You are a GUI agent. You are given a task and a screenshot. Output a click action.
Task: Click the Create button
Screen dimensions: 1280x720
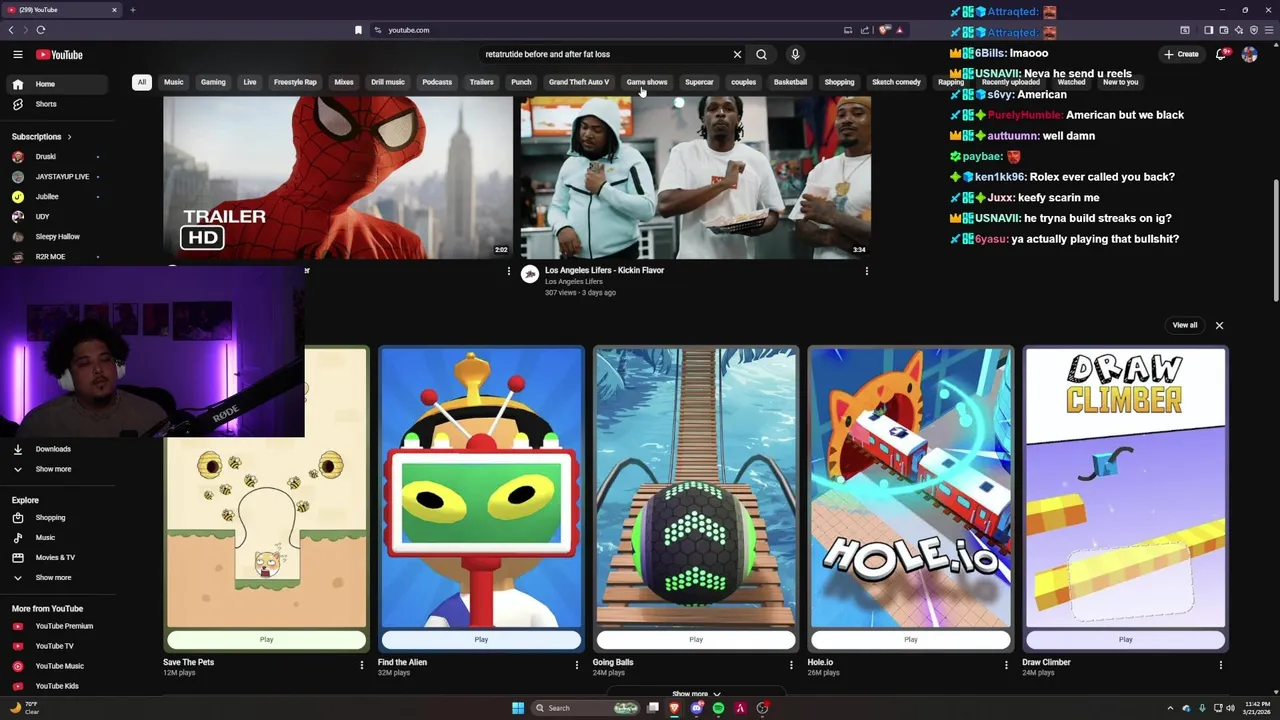pyautogui.click(x=1181, y=55)
